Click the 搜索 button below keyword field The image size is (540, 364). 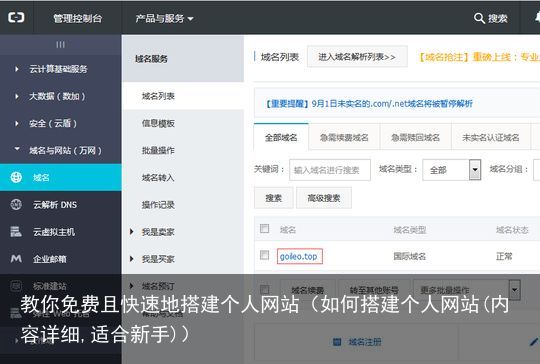coord(274,198)
